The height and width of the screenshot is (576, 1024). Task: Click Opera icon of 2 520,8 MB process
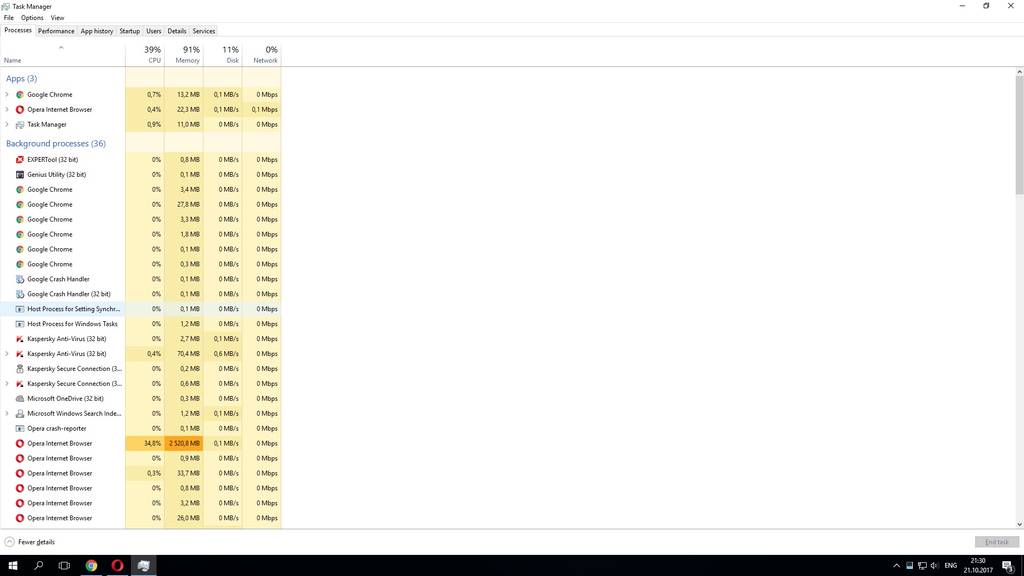[20, 443]
